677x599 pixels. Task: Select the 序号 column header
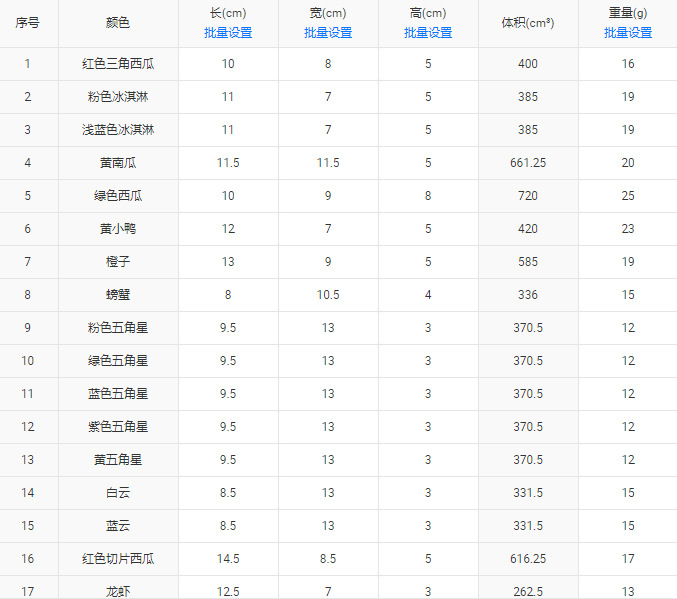[28, 22]
